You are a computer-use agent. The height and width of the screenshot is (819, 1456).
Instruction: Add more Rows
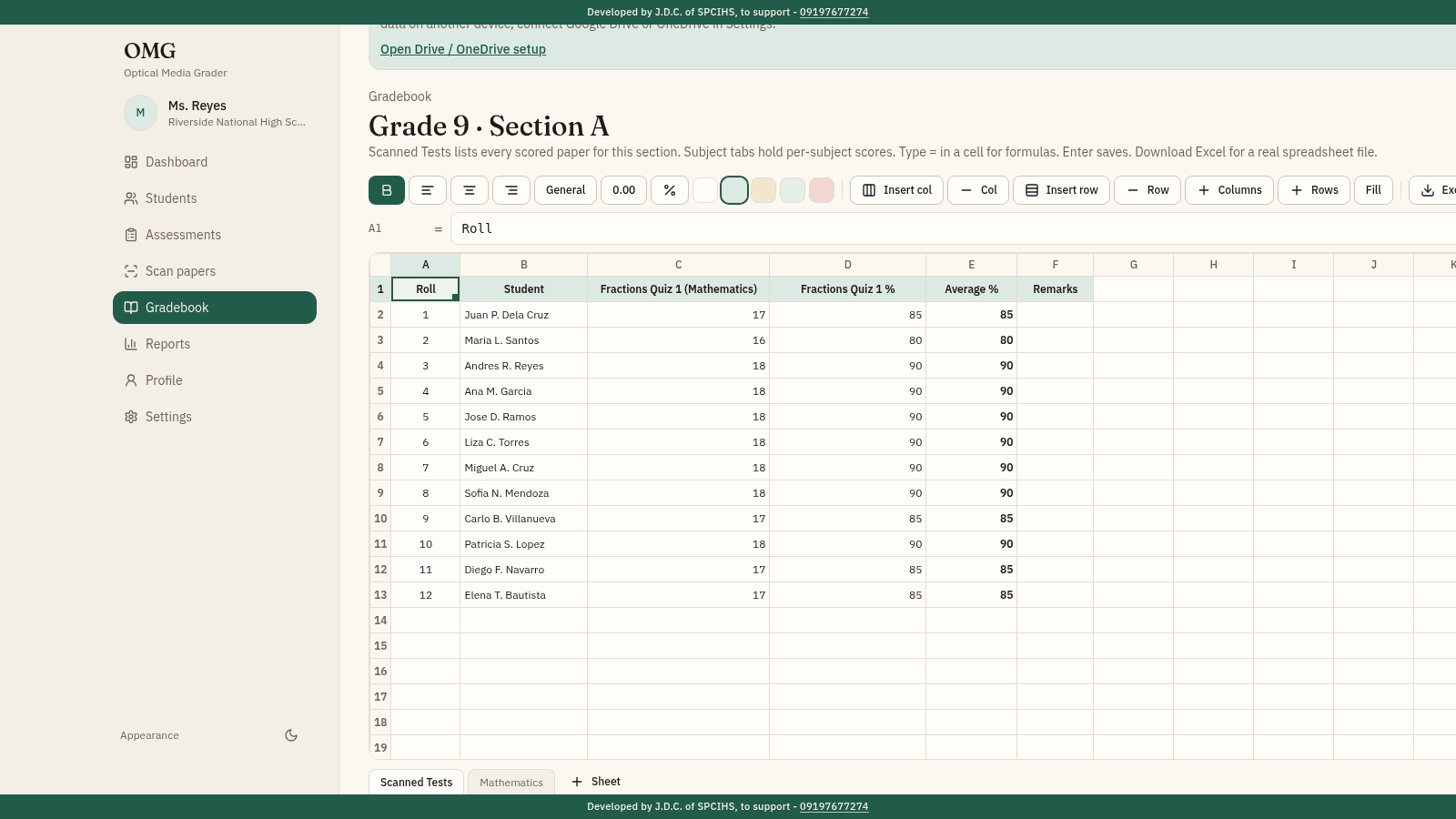(x=1314, y=190)
